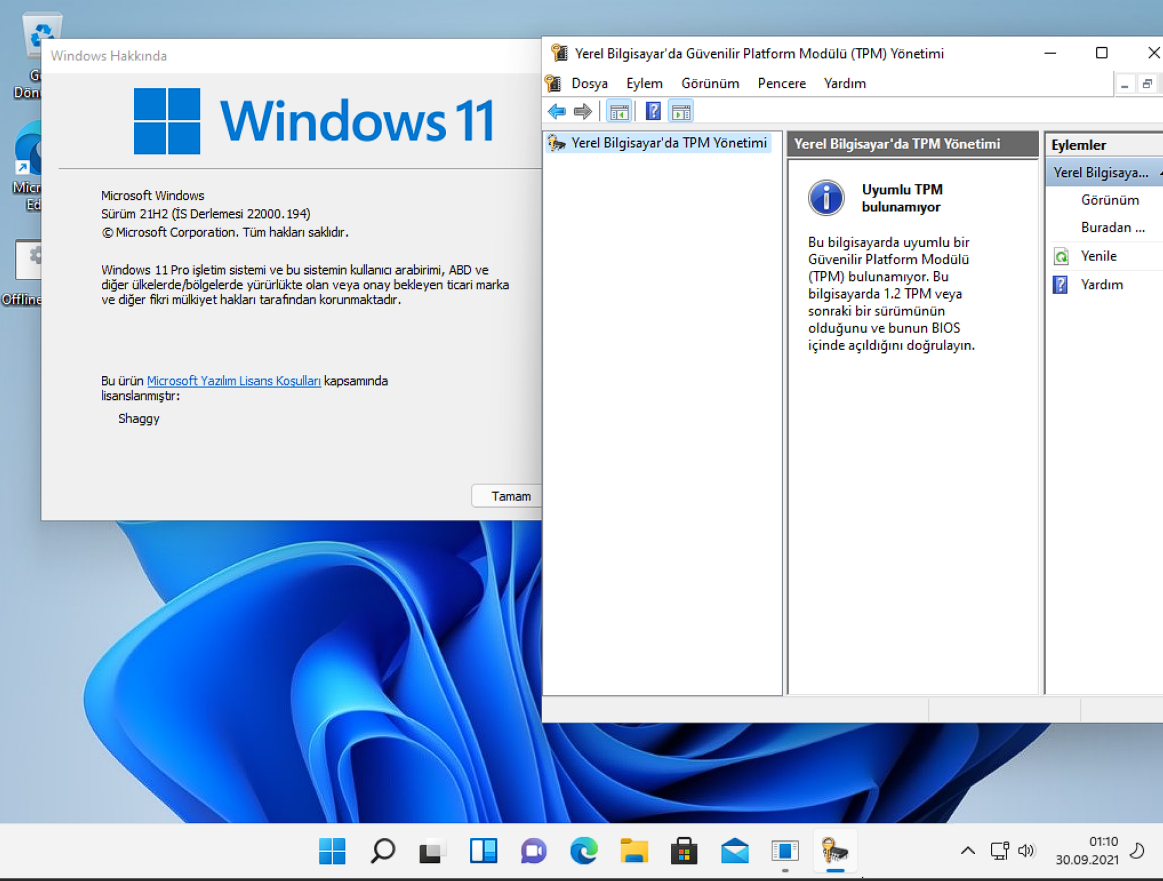Open Task View on the taskbar

point(432,851)
